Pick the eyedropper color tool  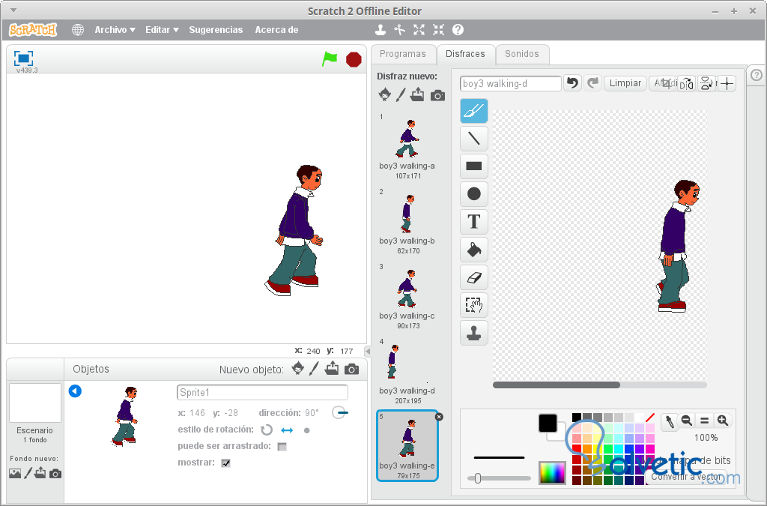[x=669, y=421]
